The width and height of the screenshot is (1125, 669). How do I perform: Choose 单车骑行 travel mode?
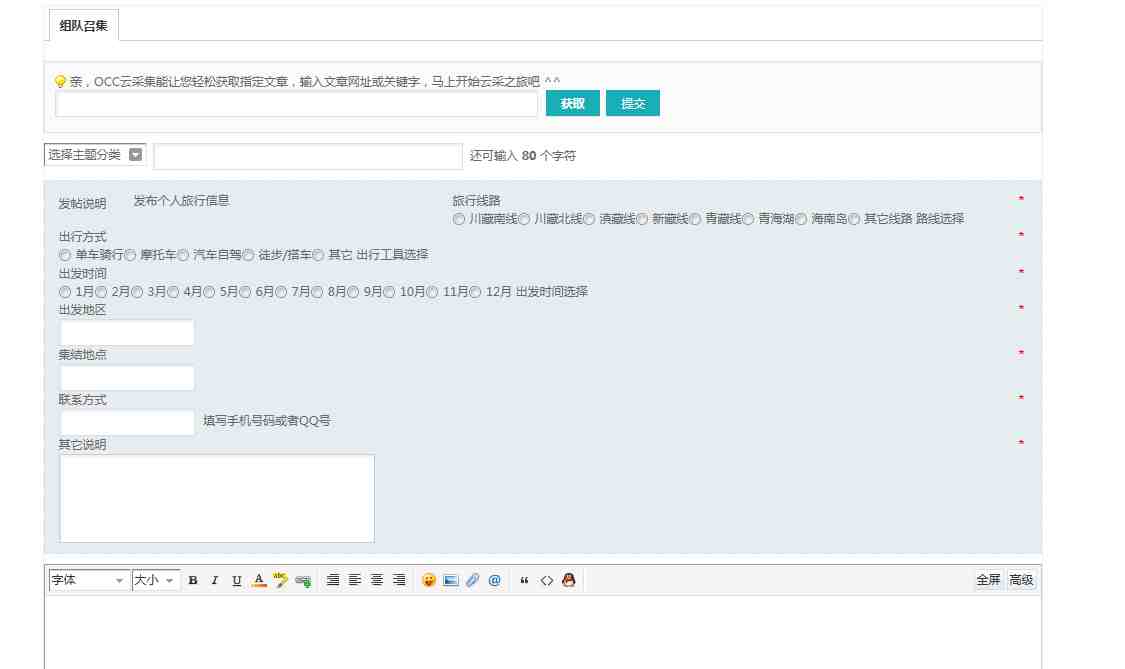pos(65,255)
